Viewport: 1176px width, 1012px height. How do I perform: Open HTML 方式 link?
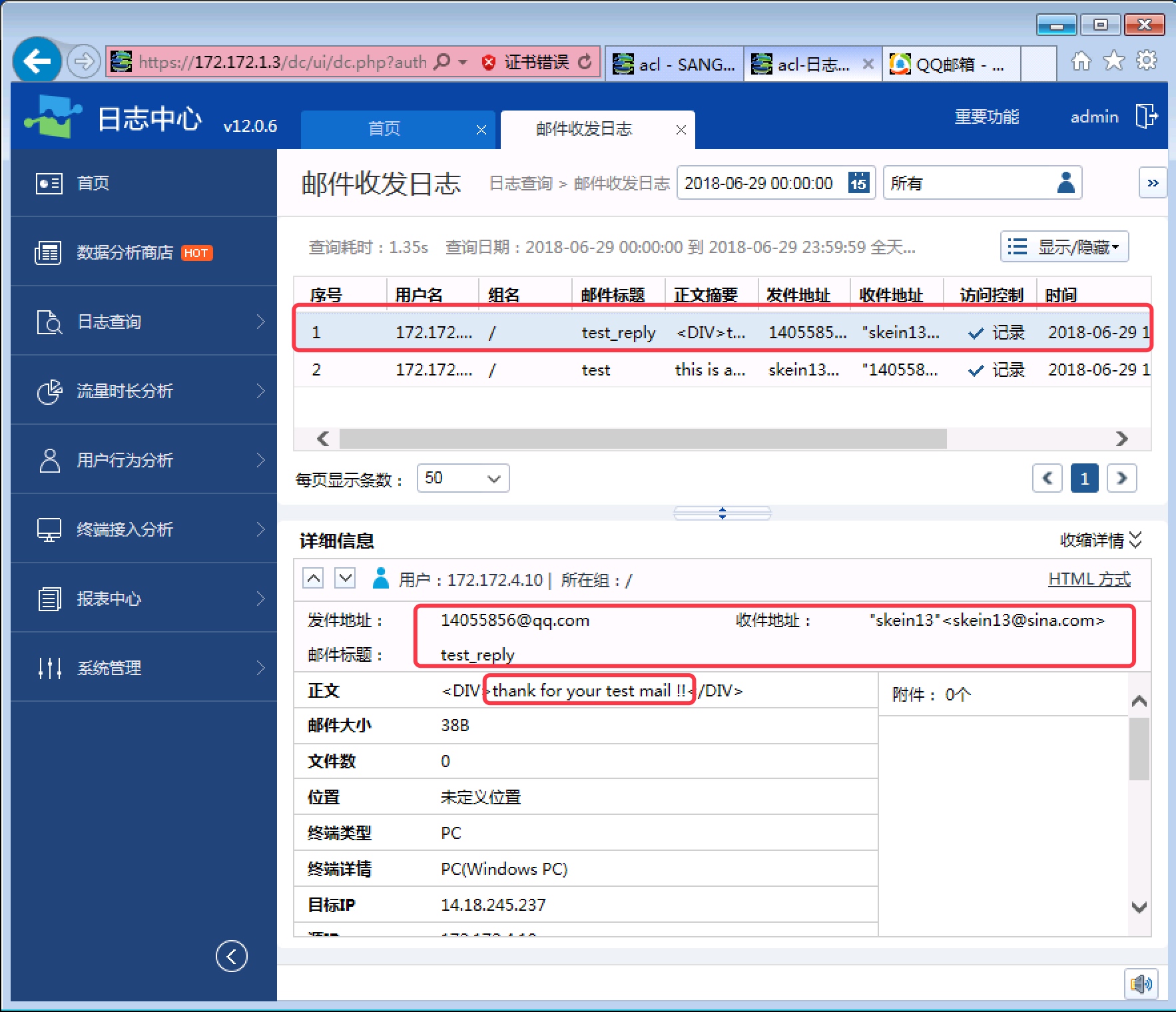click(x=1089, y=579)
